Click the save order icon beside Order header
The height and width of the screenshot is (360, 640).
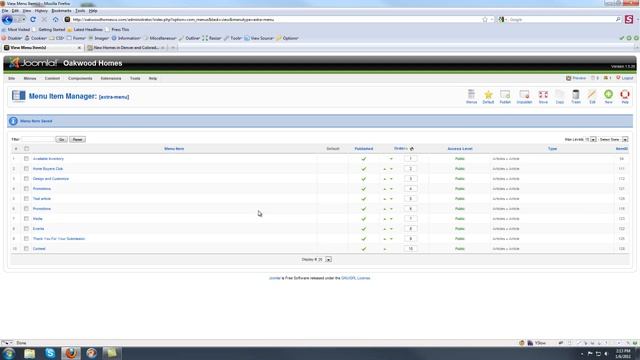(411, 149)
